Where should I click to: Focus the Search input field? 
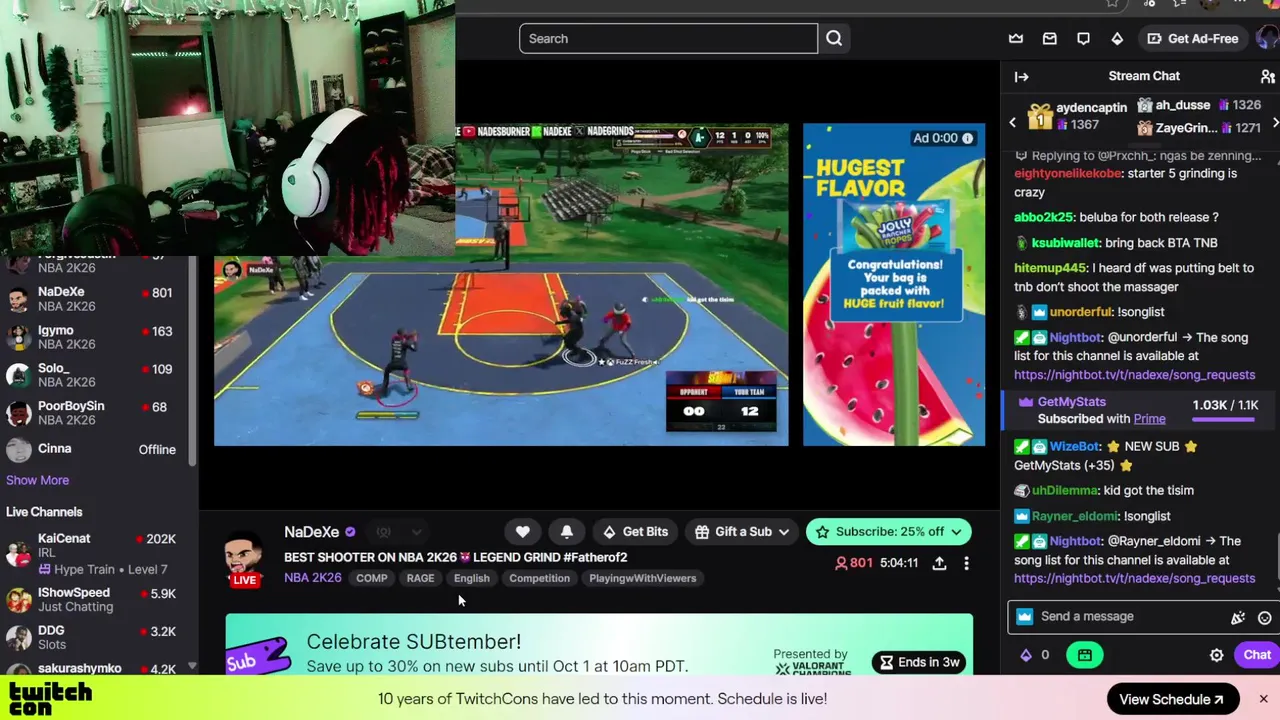pyautogui.click(x=668, y=39)
